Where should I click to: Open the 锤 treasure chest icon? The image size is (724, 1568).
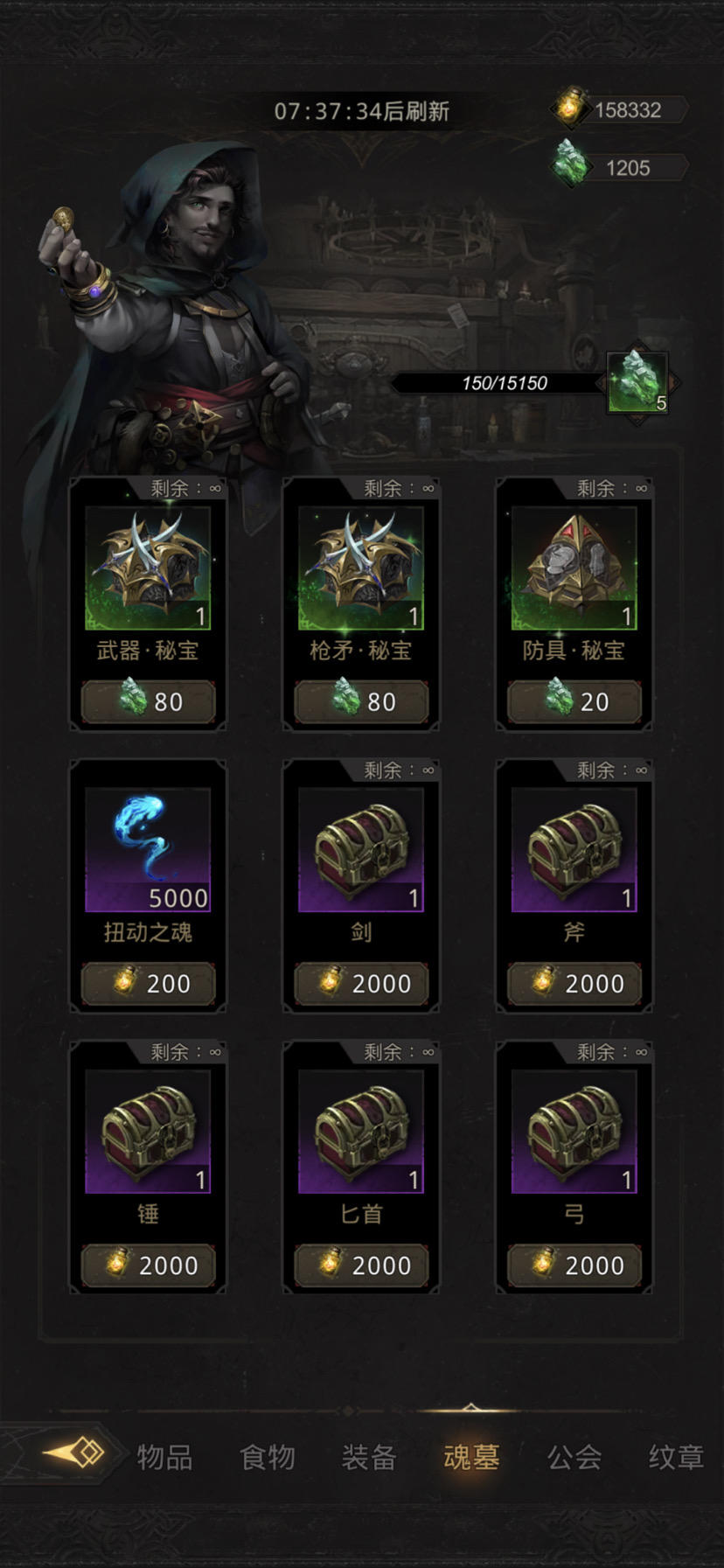148,1131
